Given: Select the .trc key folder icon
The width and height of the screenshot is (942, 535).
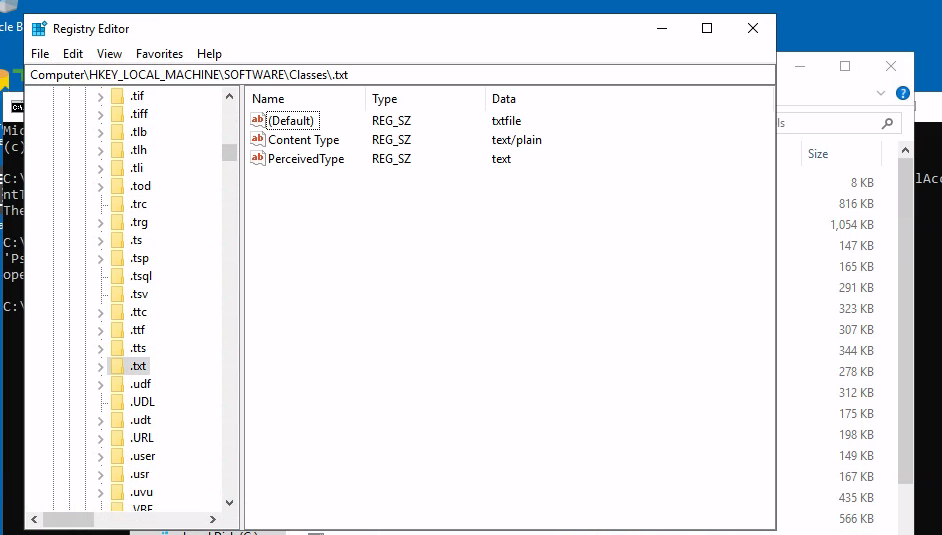Looking at the screenshot, I should (118, 204).
